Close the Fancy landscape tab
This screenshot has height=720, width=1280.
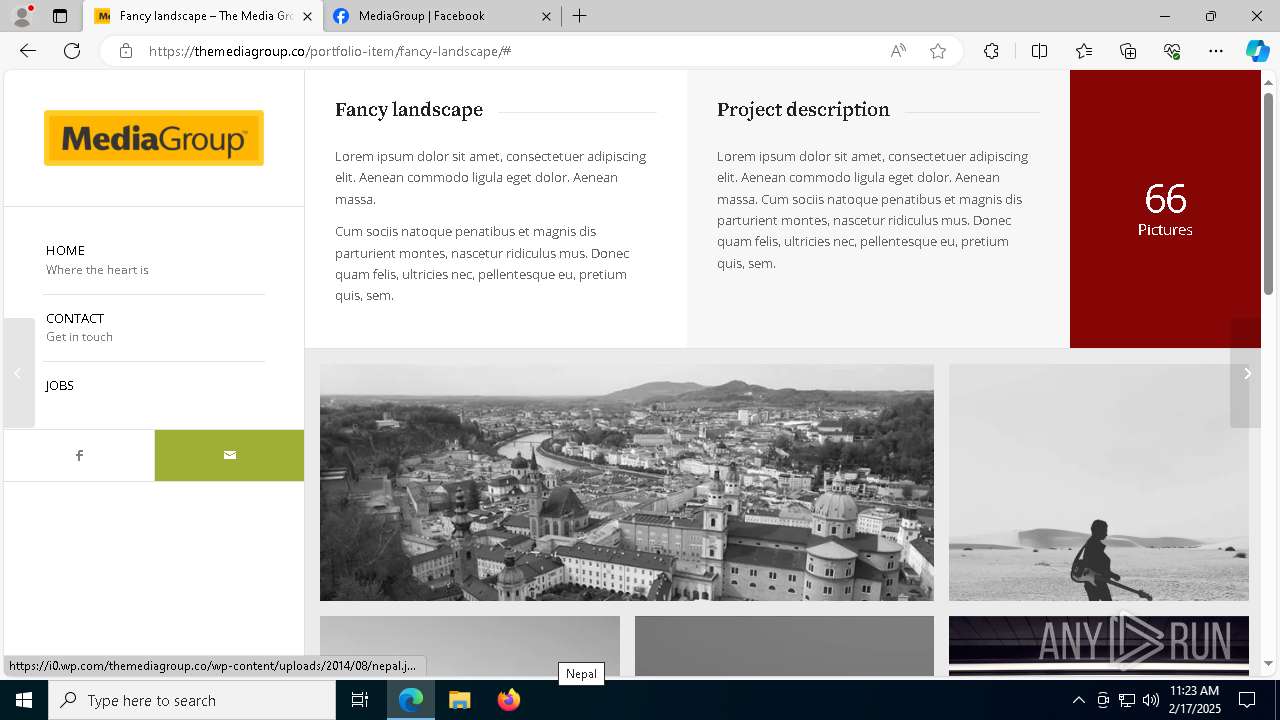(x=307, y=16)
